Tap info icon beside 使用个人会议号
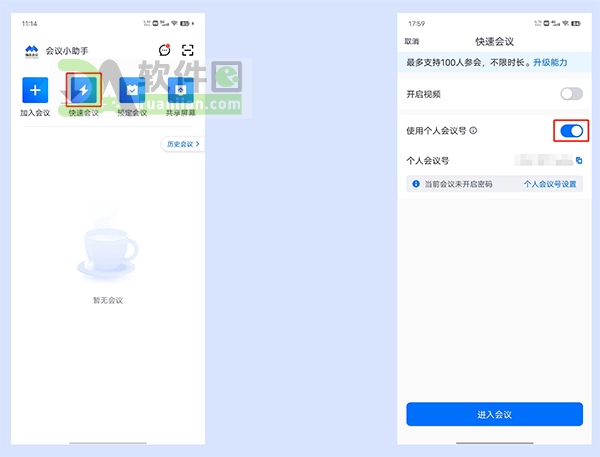Screen dimensions: 600x457 point(473,131)
